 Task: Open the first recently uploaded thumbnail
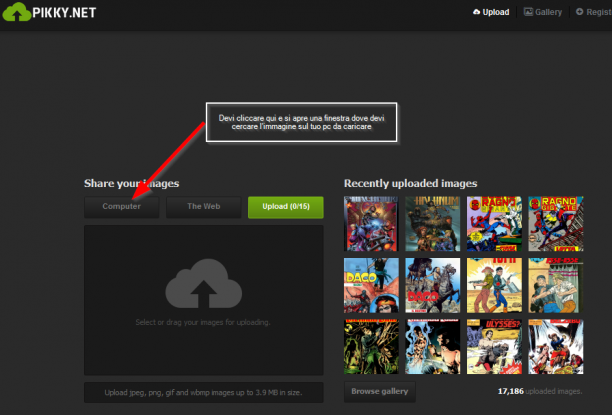click(371, 224)
